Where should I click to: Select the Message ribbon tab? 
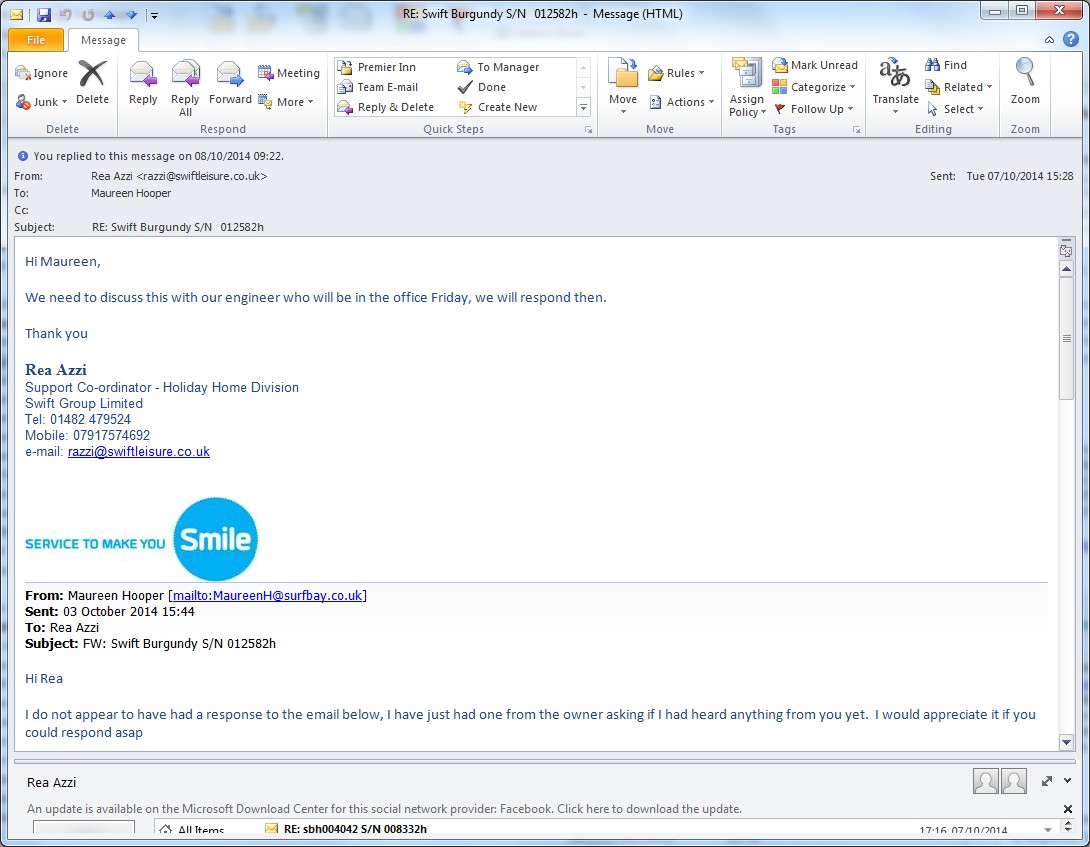[x=103, y=40]
